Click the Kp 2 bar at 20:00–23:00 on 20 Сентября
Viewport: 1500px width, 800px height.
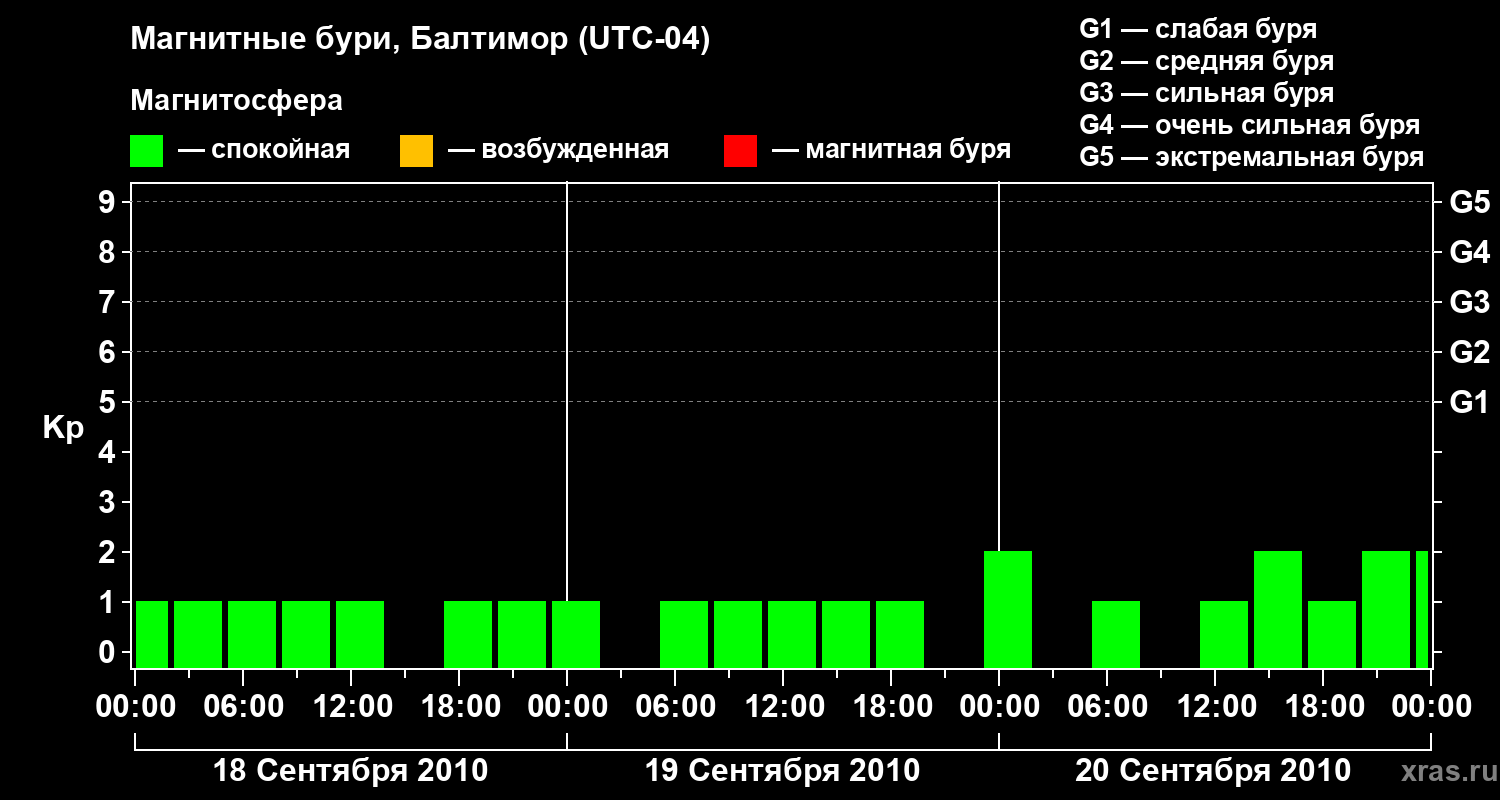1386,609
